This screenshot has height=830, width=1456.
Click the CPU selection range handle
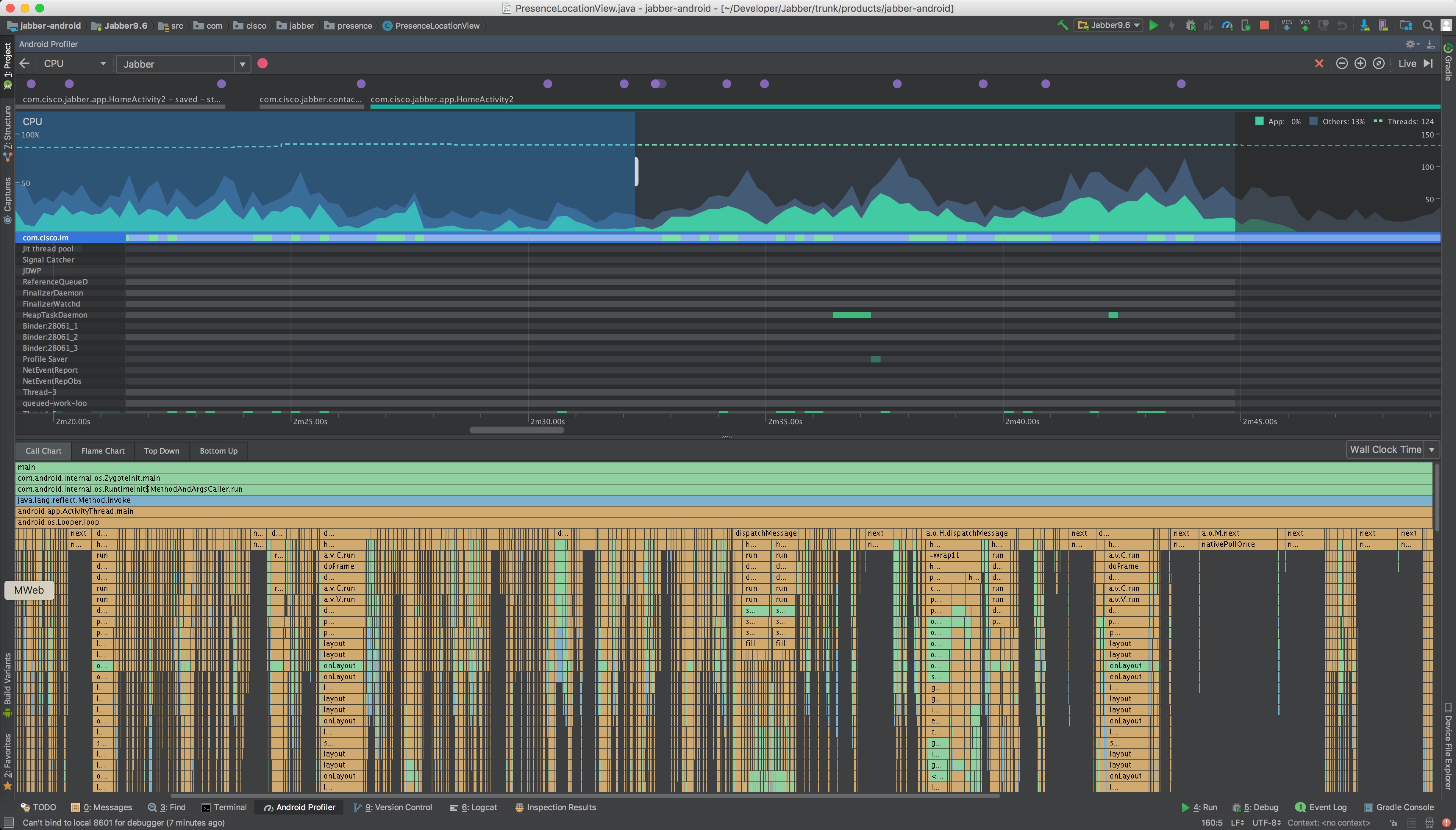tap(636, 171)
